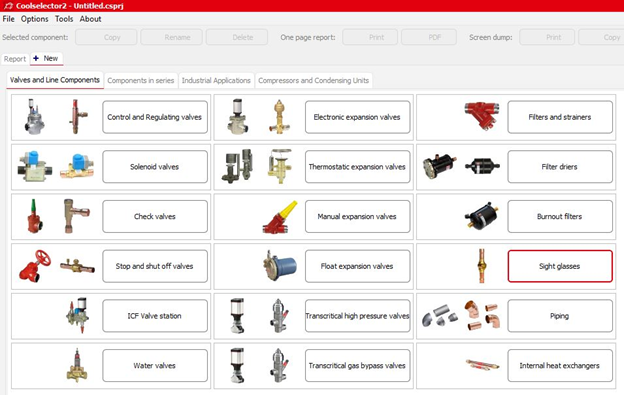Switch to Compressors and Condensing Units tab
This screenshot has width=624, height=395.
(x=313, y=80)
